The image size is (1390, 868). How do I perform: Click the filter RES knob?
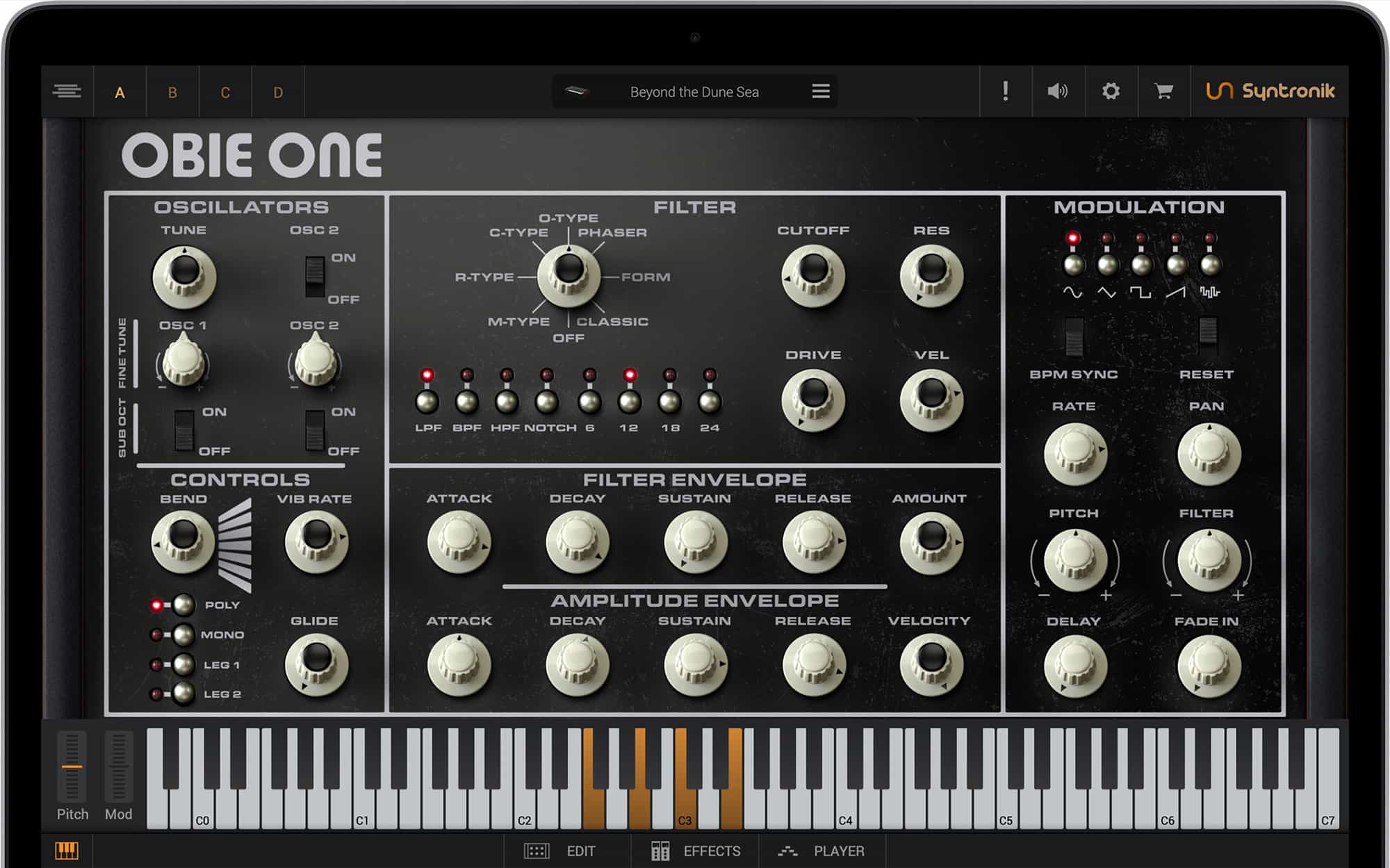(931, 275)
